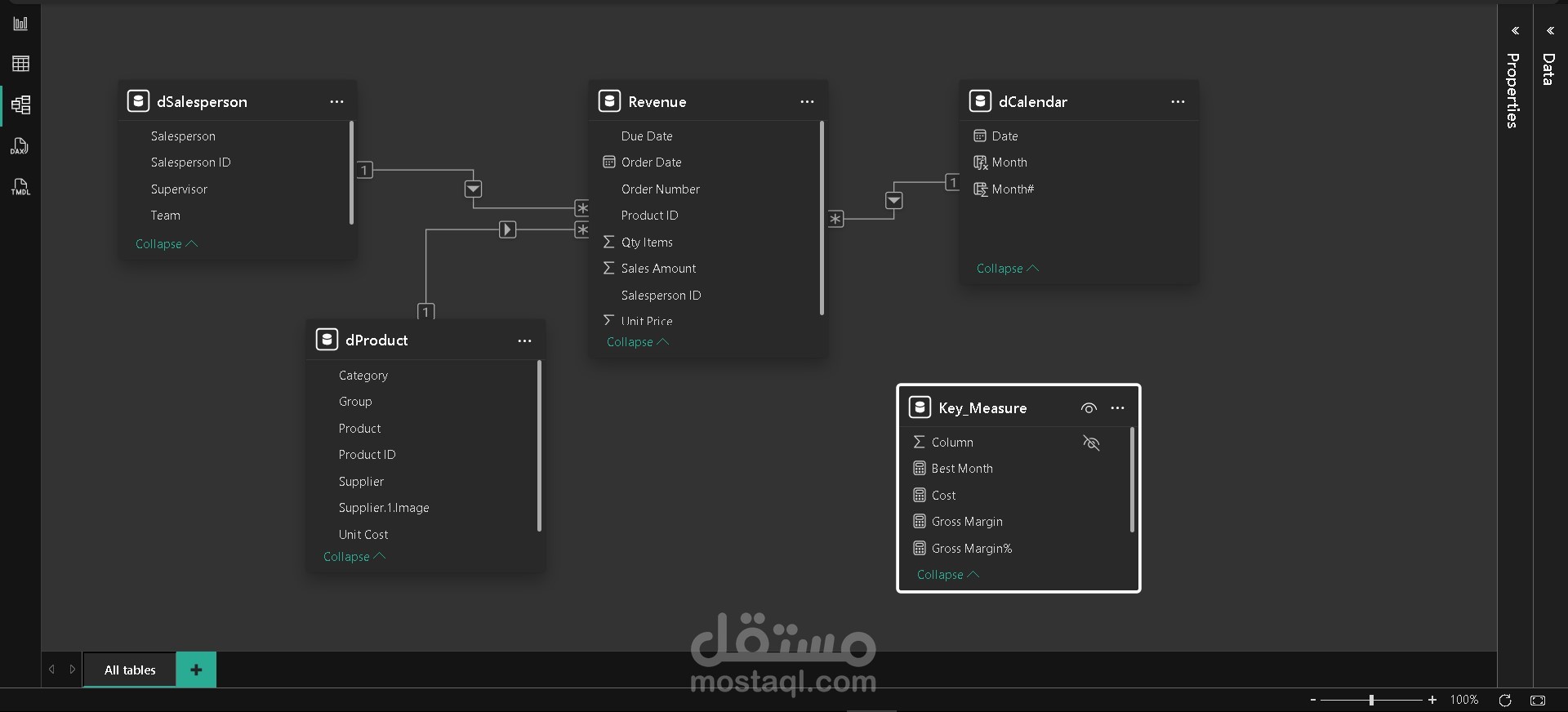Open dSalesperson more options ellipsis
This screenshot has height=712, width=1568.
coord(336,102)
